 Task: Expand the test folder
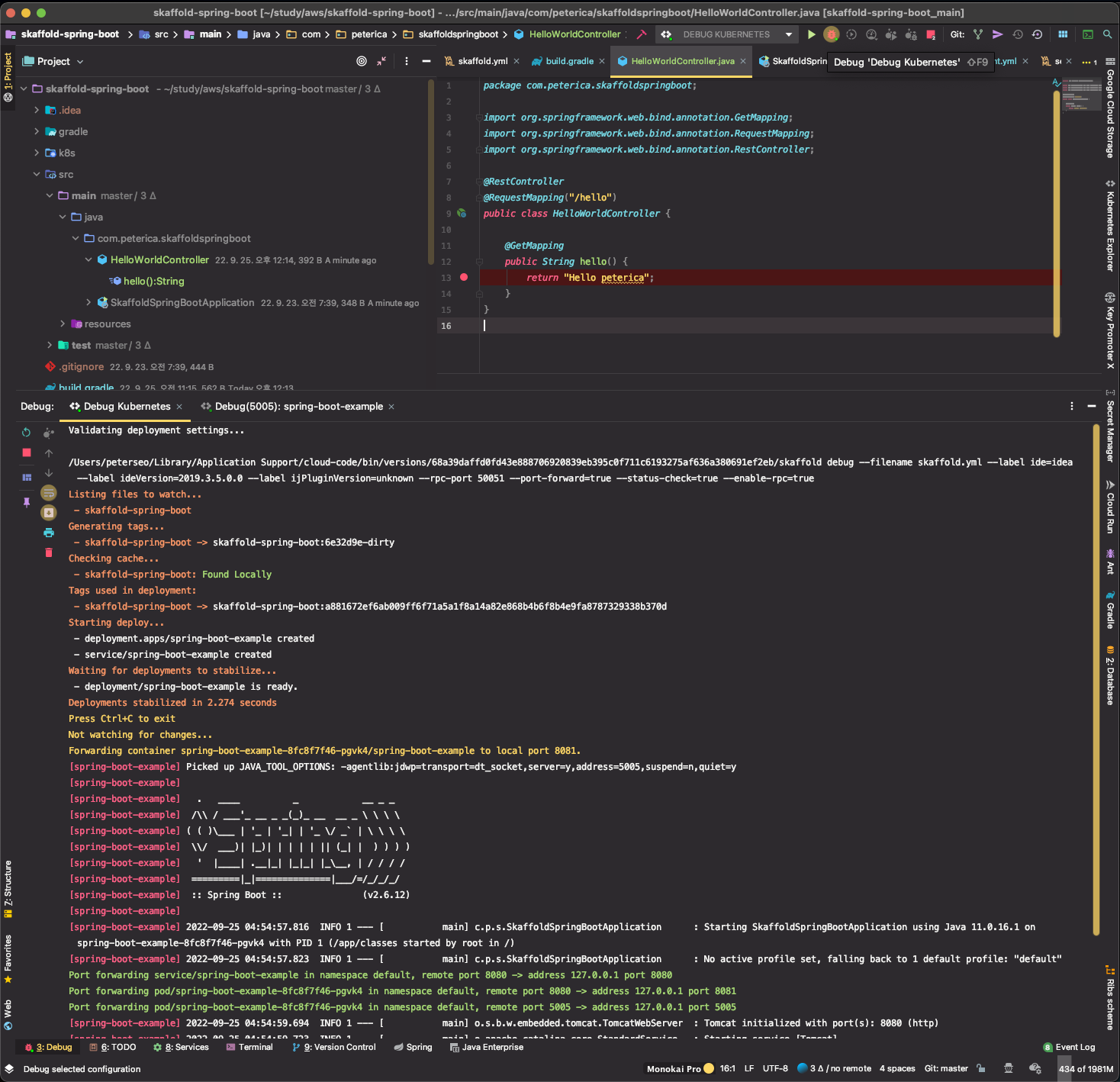click(50, 346)
